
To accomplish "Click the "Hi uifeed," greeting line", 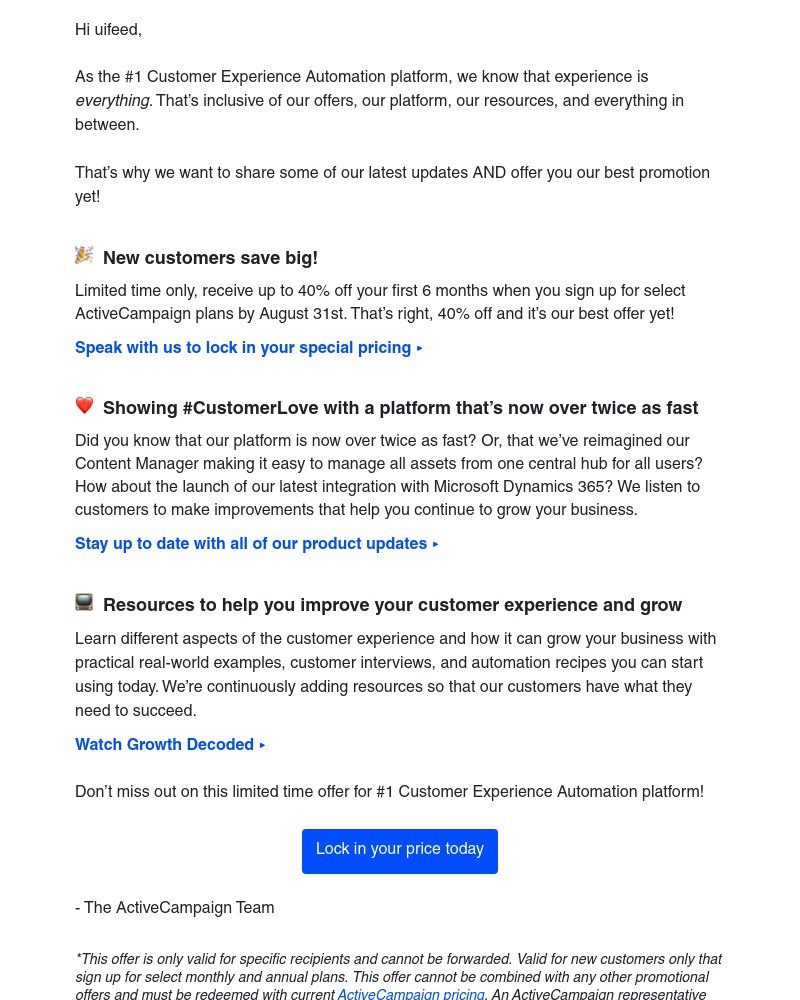I will click(x=108, y=31).
